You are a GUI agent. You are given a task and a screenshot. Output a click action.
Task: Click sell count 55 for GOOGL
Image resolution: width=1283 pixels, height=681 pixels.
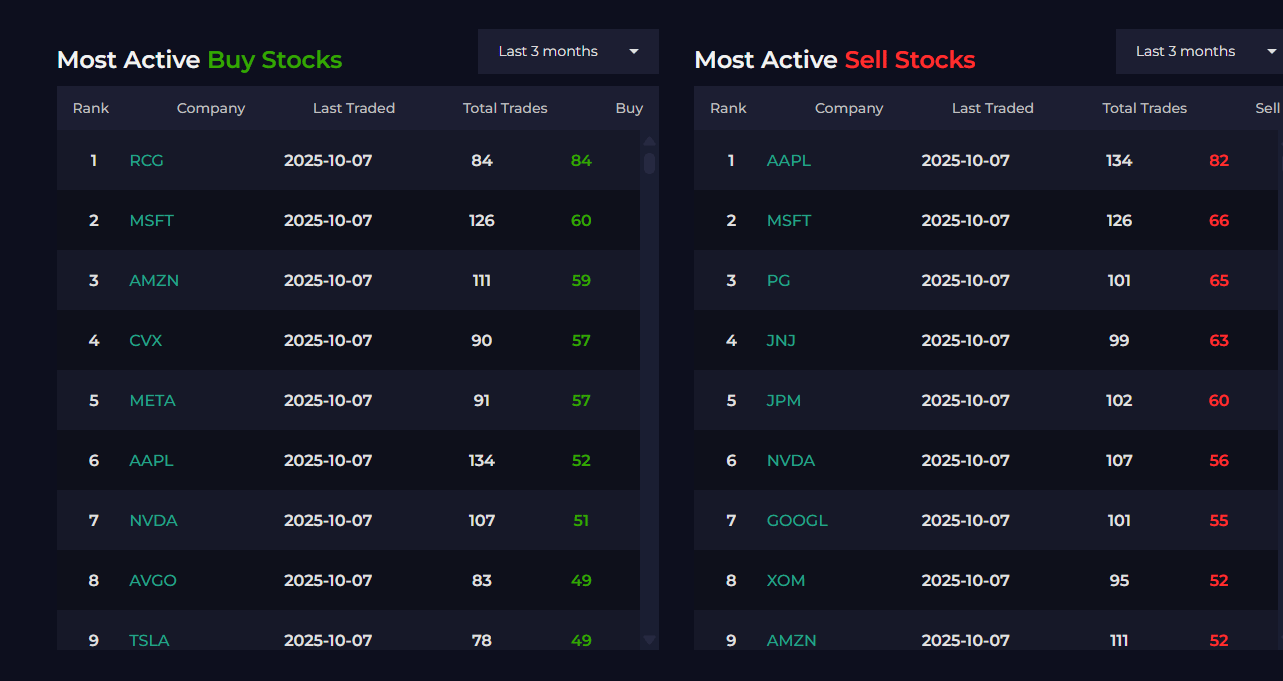1219,520
